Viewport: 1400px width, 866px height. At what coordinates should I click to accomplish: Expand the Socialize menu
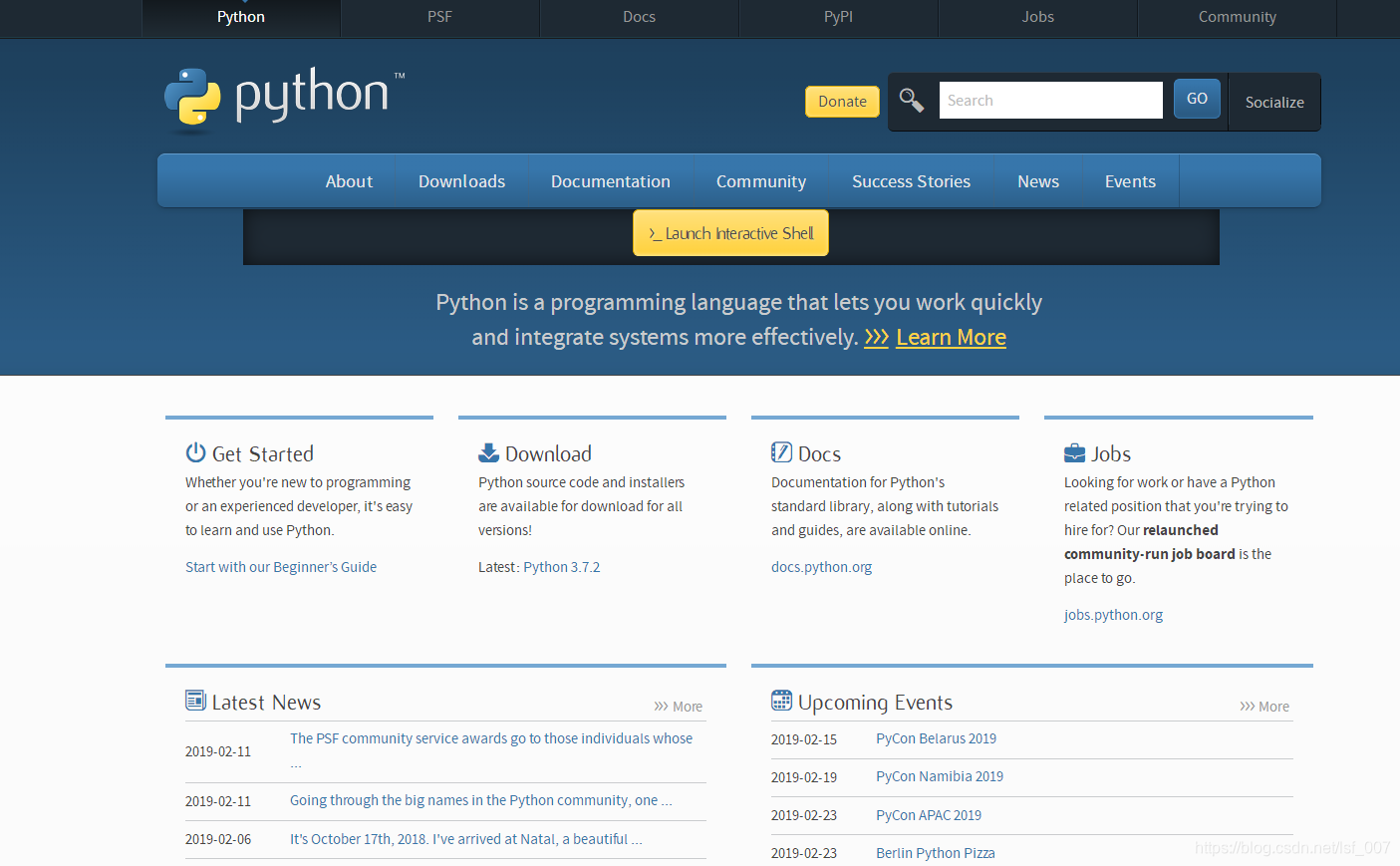[x=1274, y=102]
